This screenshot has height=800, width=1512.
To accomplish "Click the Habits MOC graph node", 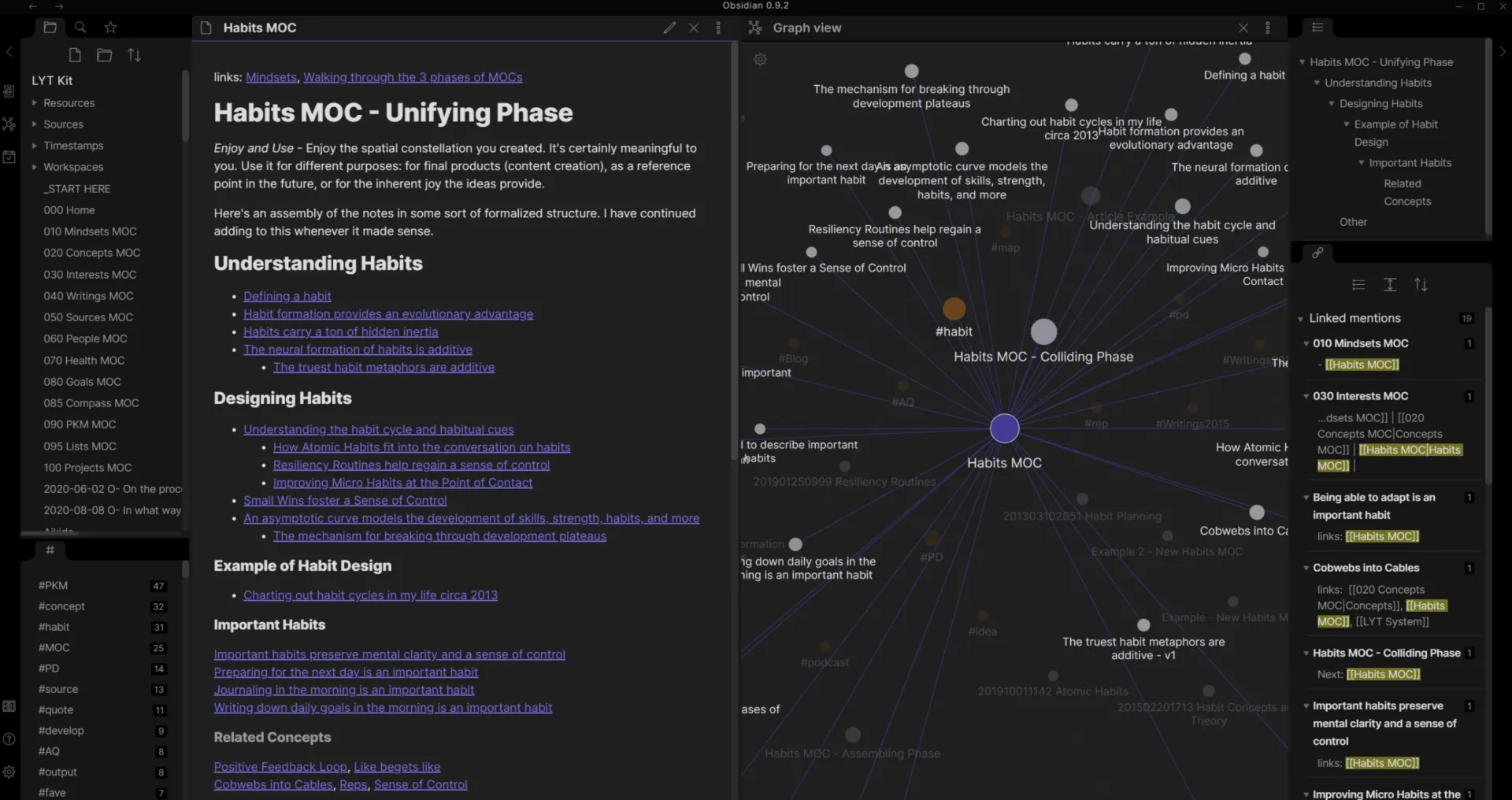I will pyautogui.click(x=1004, y=428).
